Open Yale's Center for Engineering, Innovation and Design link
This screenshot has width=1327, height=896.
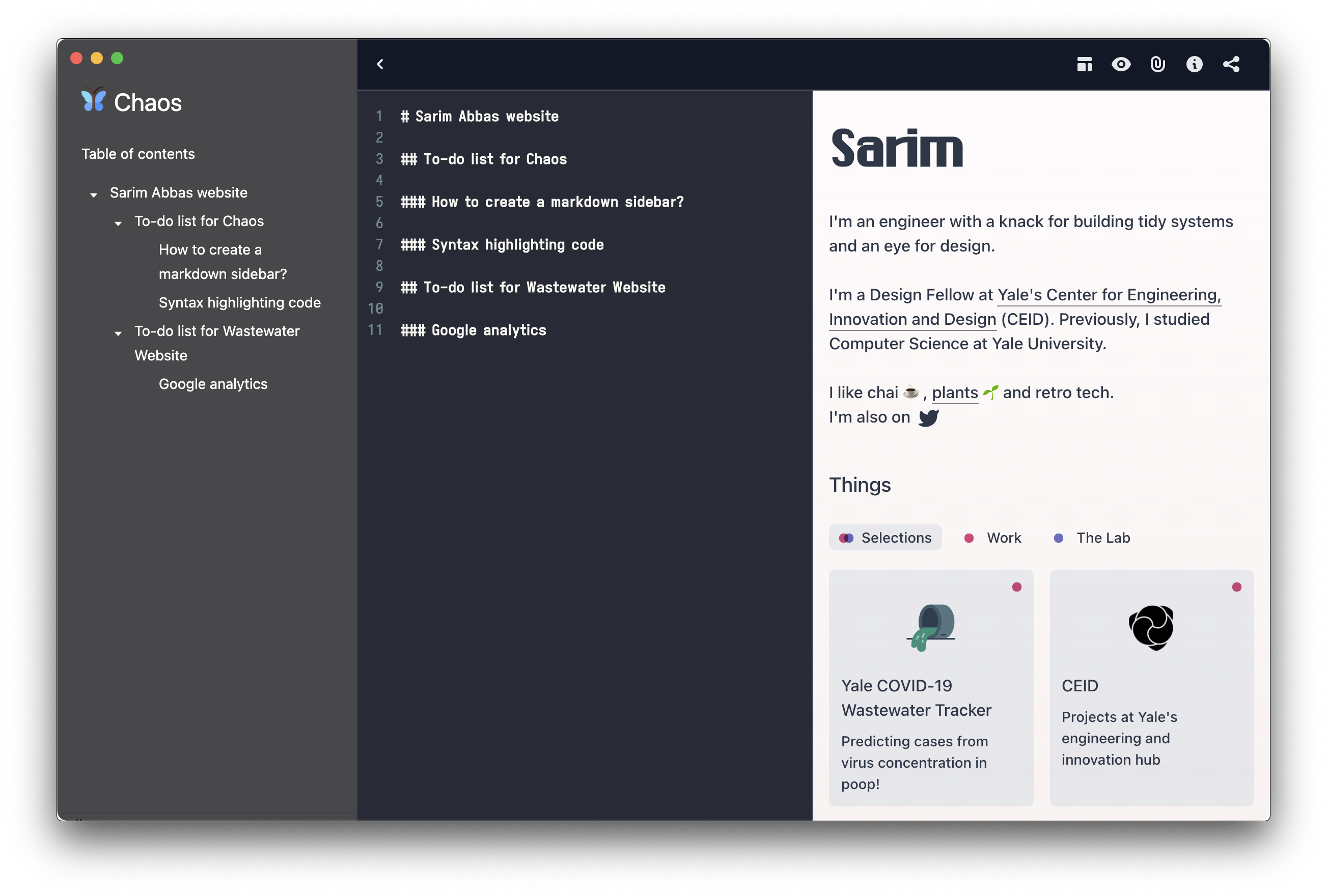coord(1025,307)
